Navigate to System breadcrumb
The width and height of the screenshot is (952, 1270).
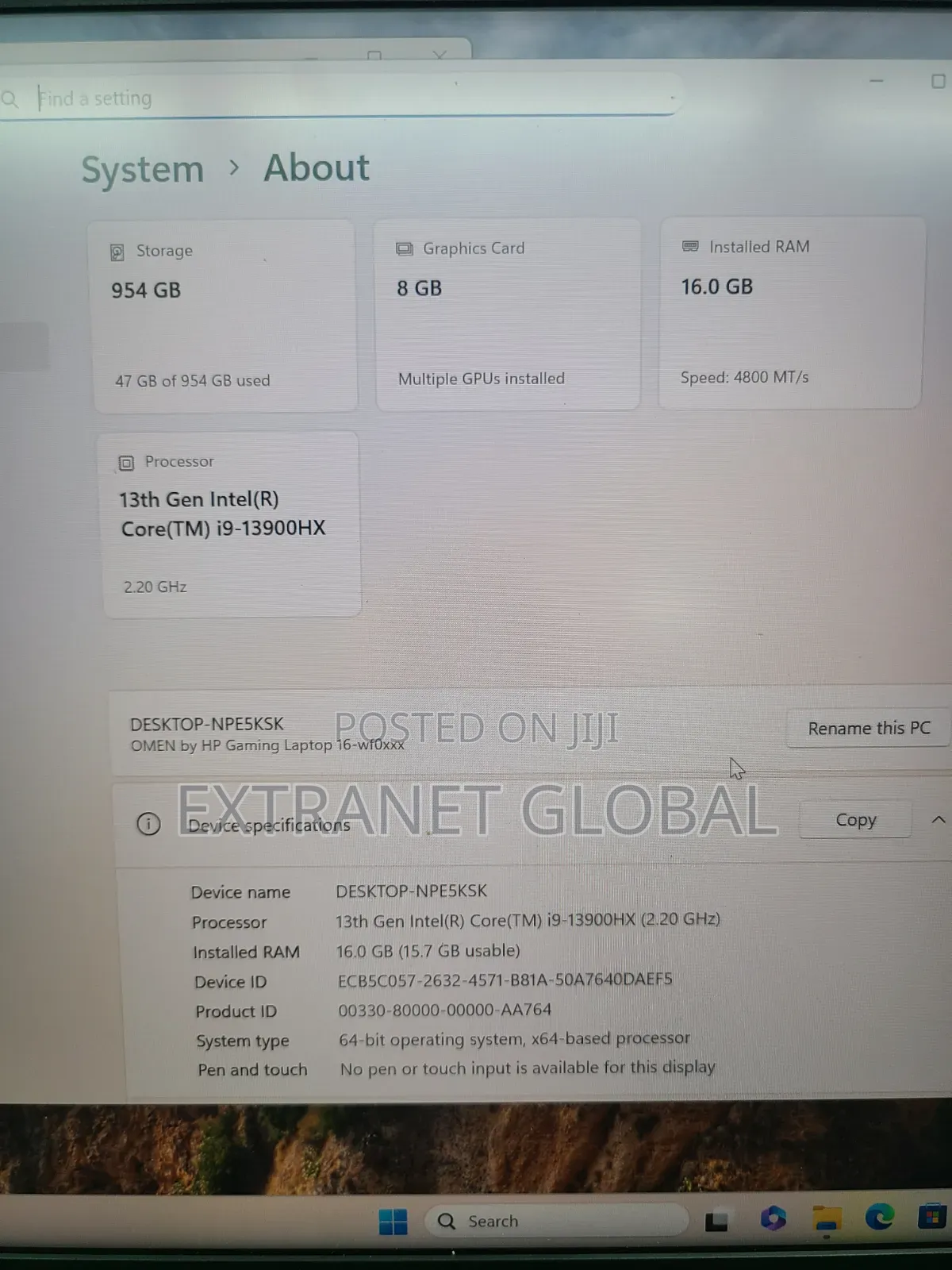143,169
